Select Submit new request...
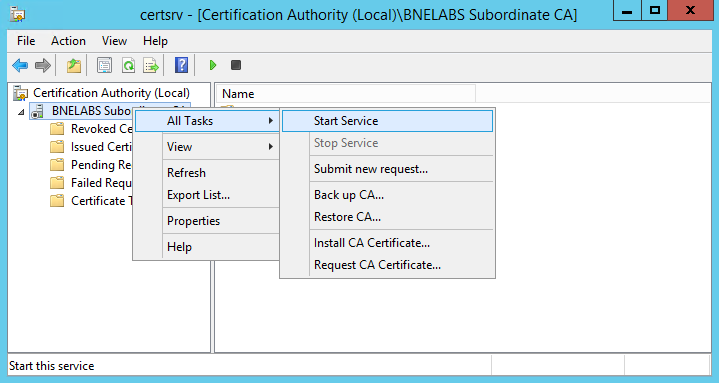Screen dimensions: 719x383 click(387, 169)
